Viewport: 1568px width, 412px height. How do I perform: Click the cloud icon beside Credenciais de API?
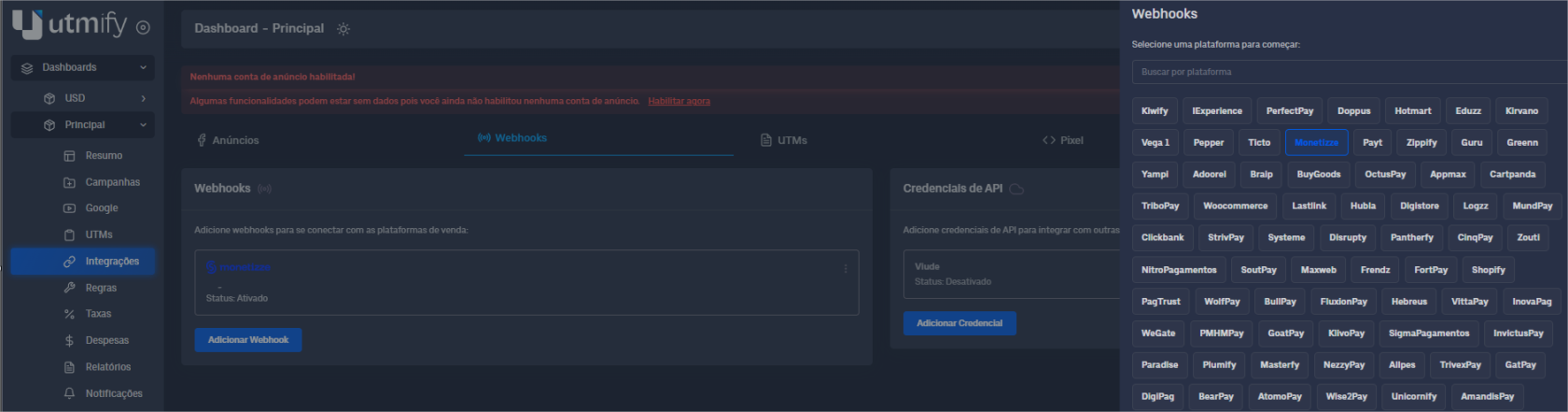1017,189
